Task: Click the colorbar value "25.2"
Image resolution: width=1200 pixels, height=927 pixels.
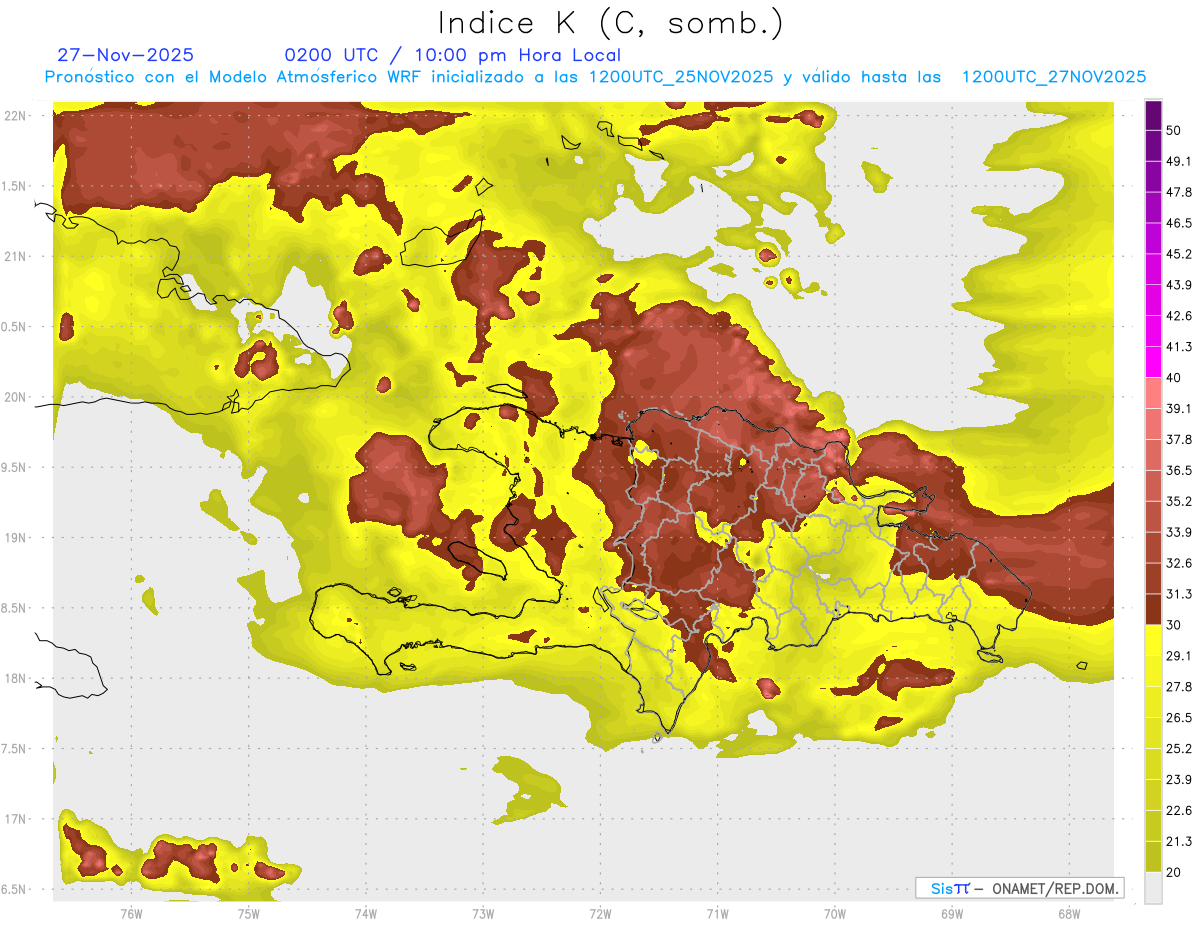Action: pyautogui.click(x=1179, y=749)
